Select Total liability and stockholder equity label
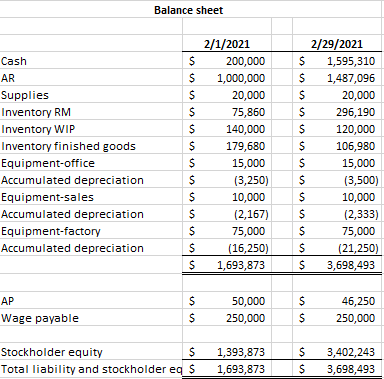Image resolution: width=384 pixels, height=379 pixels. (x=92, y=369)
